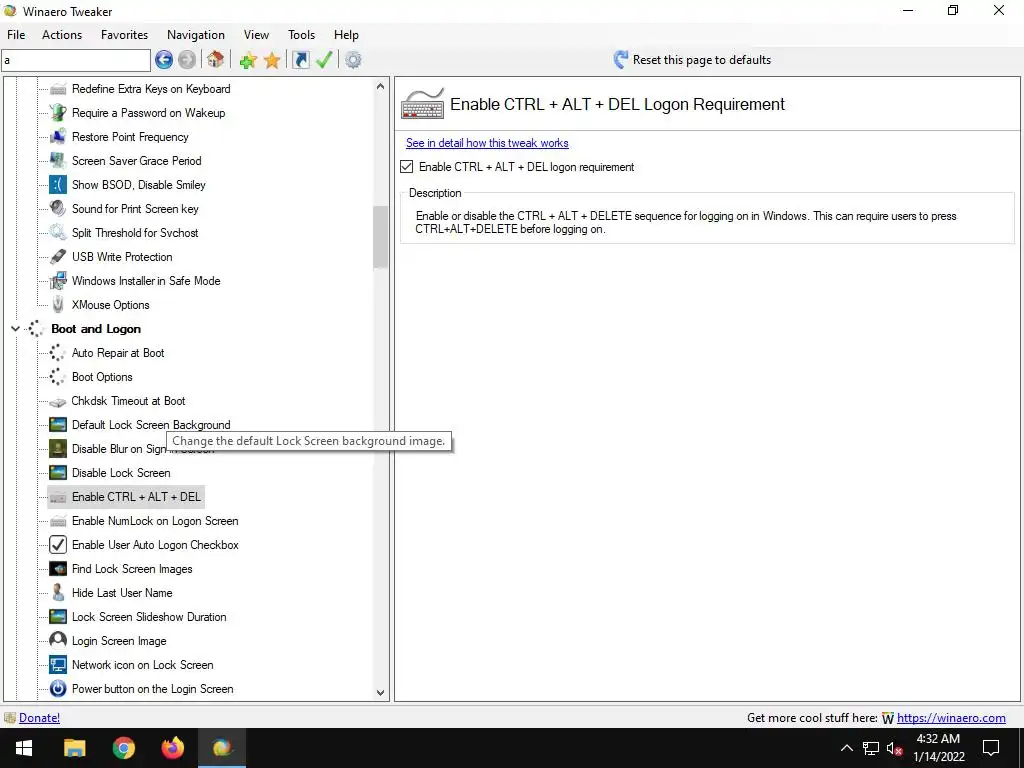Click the create shortcut toolbar icon
The image size is (1024, 768).
tap(300, 60)
